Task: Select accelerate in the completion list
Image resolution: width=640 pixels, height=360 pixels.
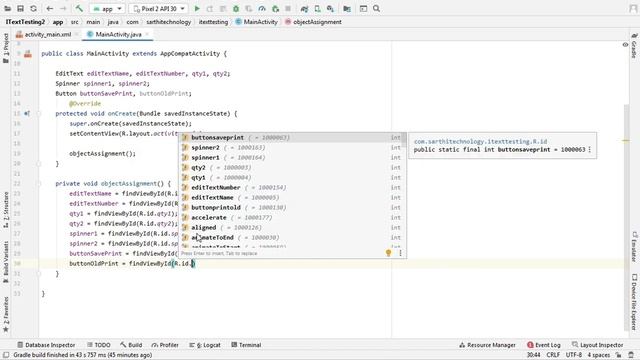Action: pyautogui.click(x=291, y=218)
